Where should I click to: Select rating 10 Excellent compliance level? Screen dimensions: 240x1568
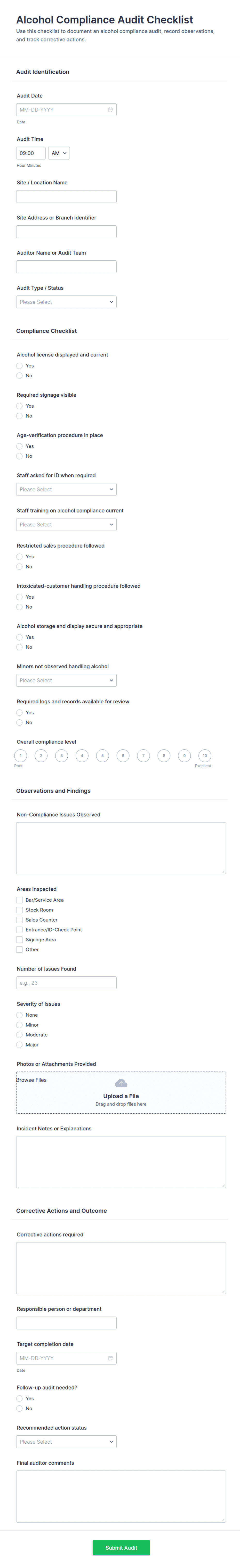tap(205, 755)
